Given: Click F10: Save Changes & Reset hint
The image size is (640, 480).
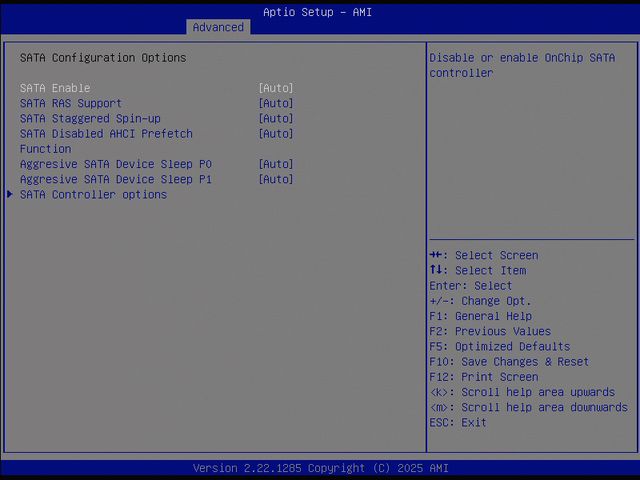Looking at the screenshot, I should click(x=509, y=362).
